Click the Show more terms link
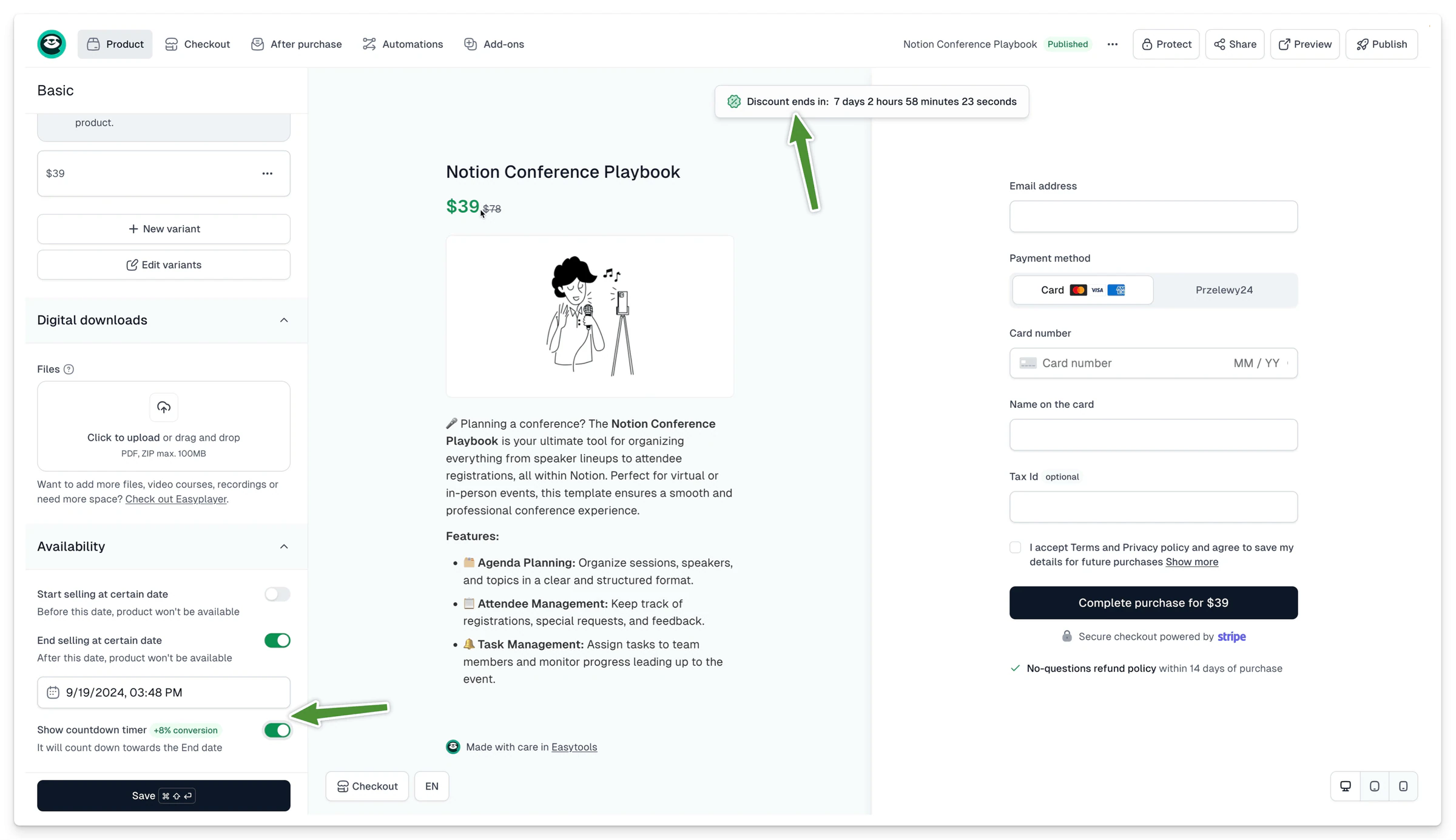Viewport: 1456px width, 840px height. coord(1191,562)
